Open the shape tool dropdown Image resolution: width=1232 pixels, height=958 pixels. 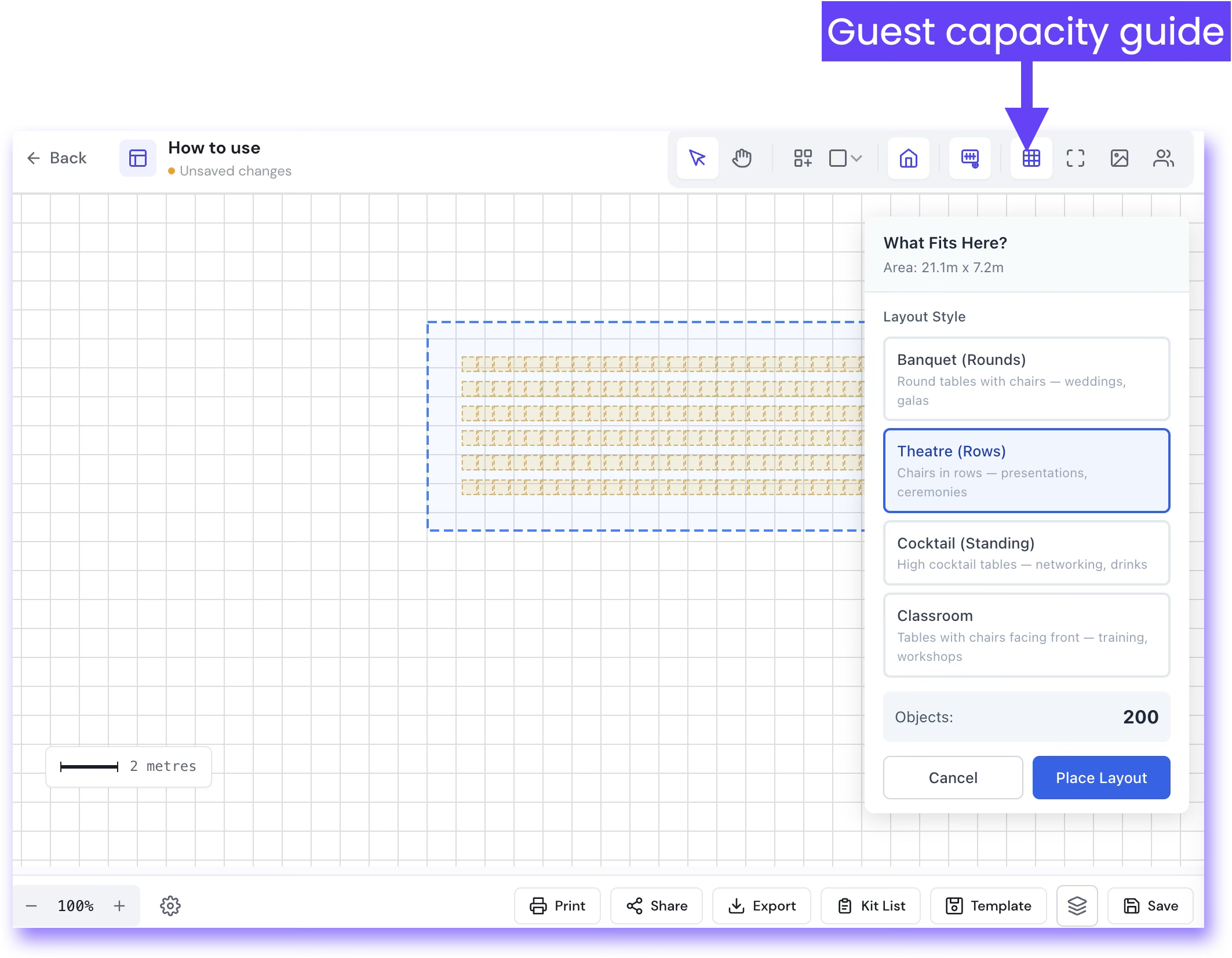click(x=846, y=158)
